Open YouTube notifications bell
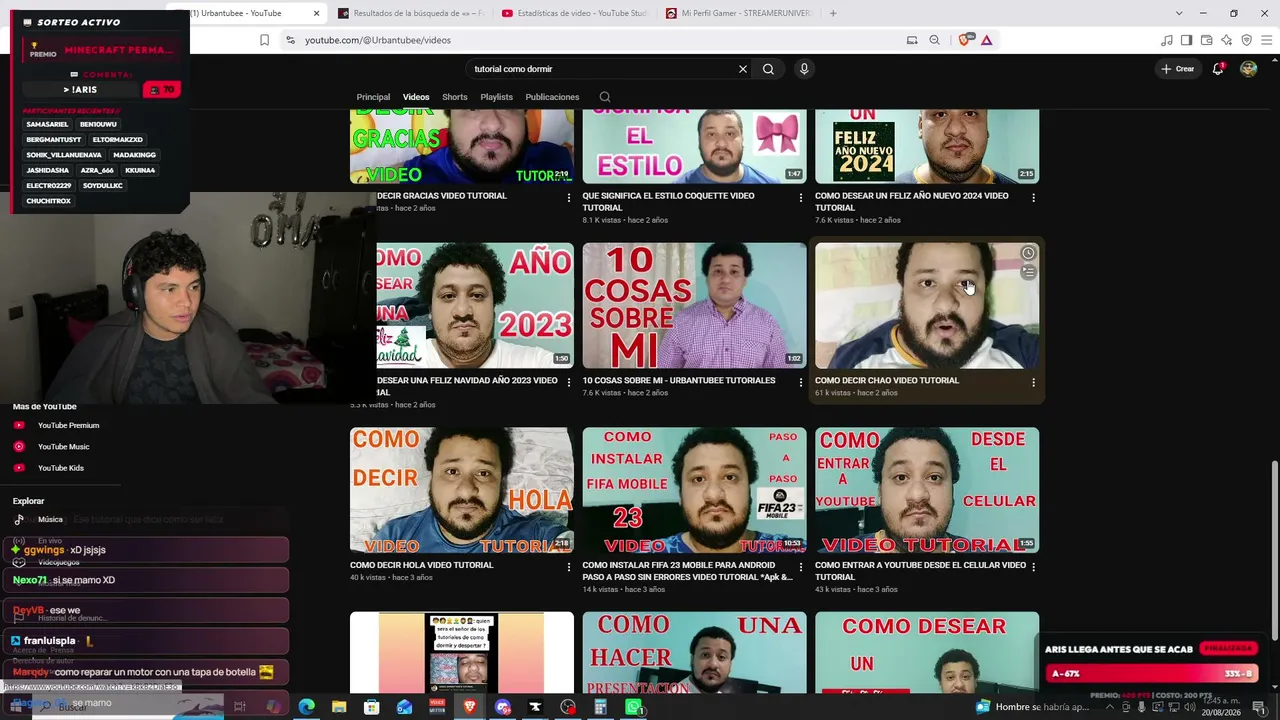 tap(1217, 69)
